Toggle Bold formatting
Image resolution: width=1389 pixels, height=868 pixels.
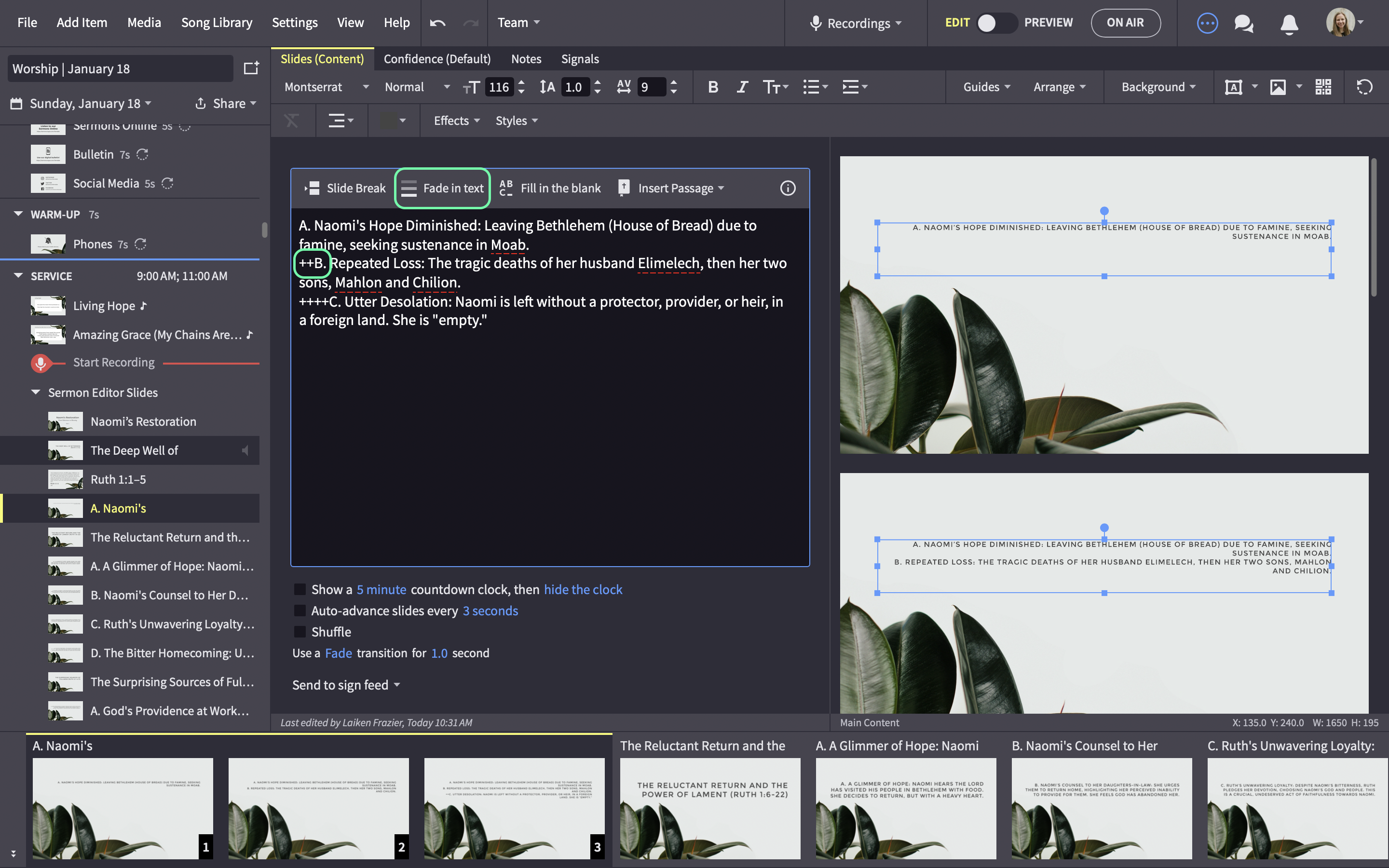click(713, 87)
